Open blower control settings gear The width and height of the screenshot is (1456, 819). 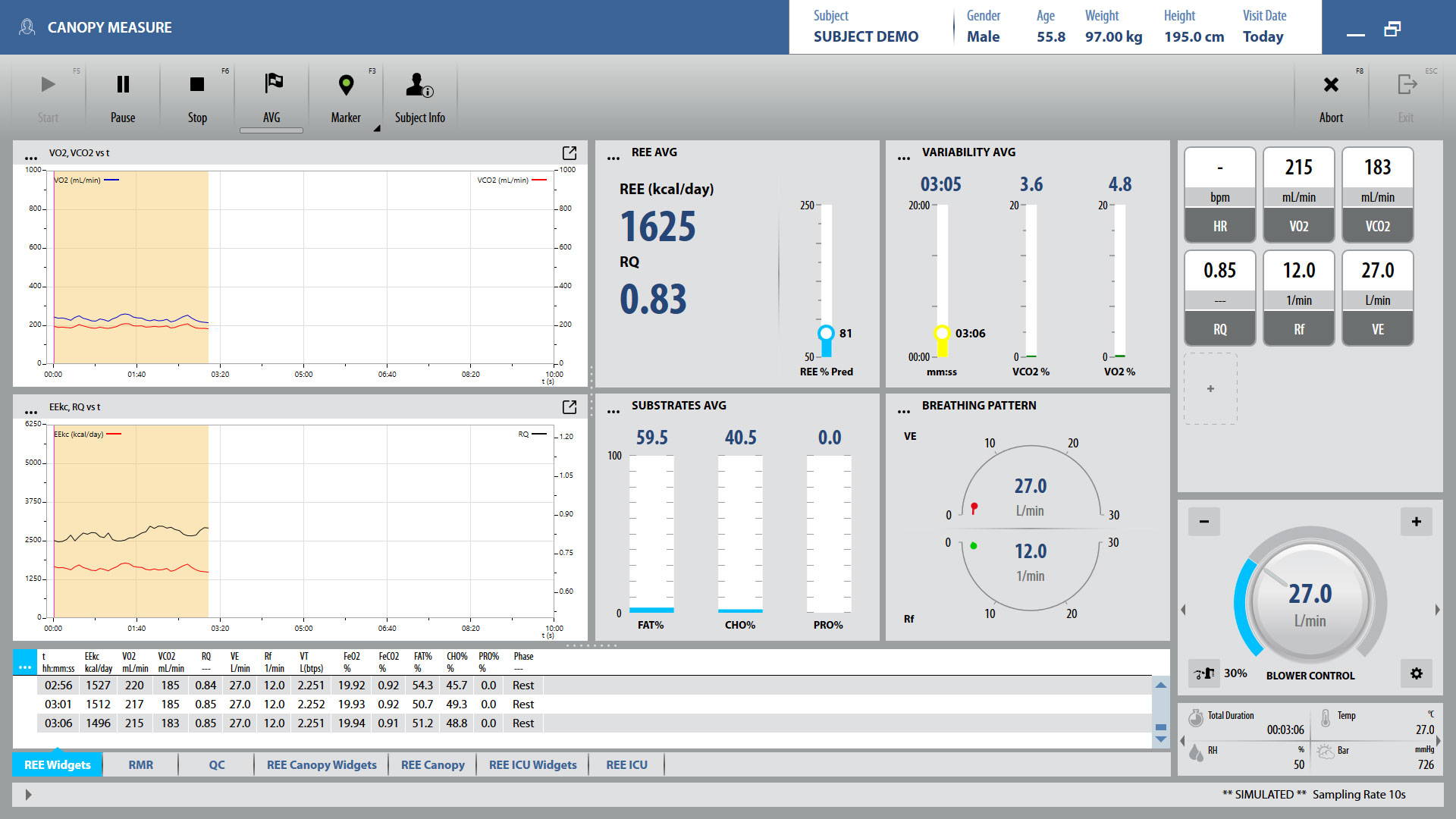pyautogui.click(x=1416, y=673)
